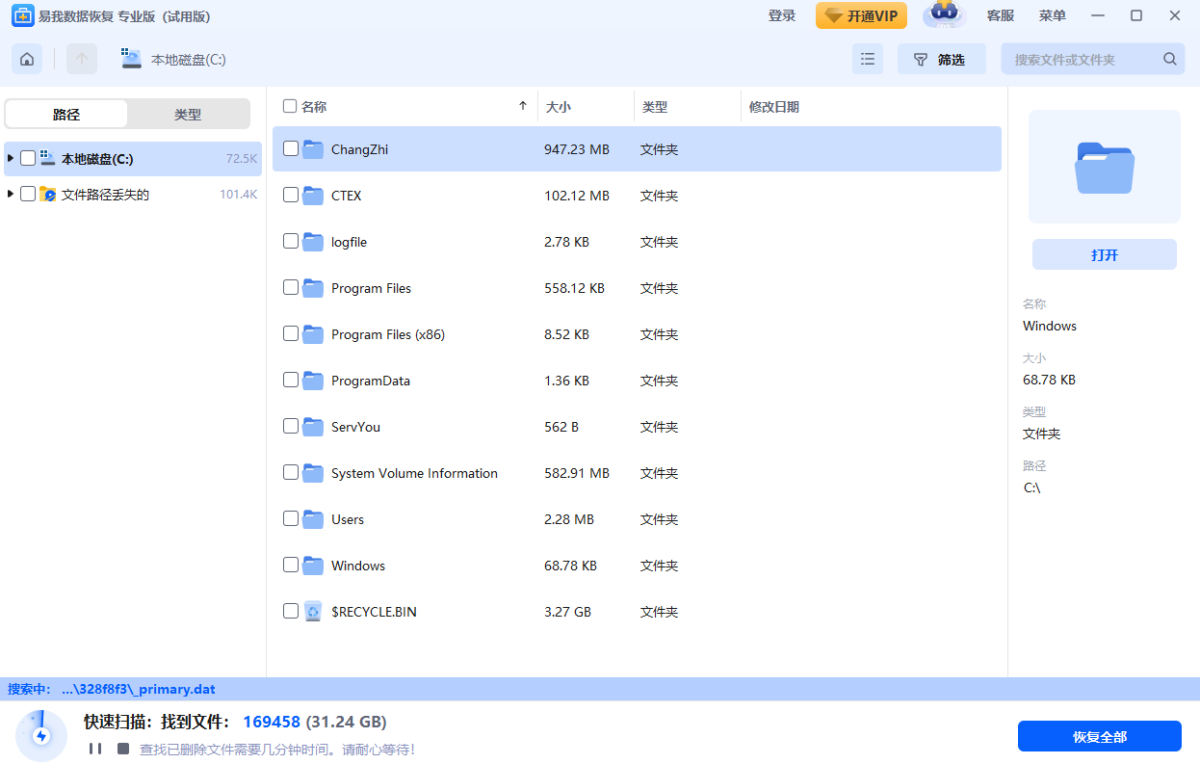Check the Windows folder checkbox
This screenshot has height=764, width=1200.
(290, 564)
